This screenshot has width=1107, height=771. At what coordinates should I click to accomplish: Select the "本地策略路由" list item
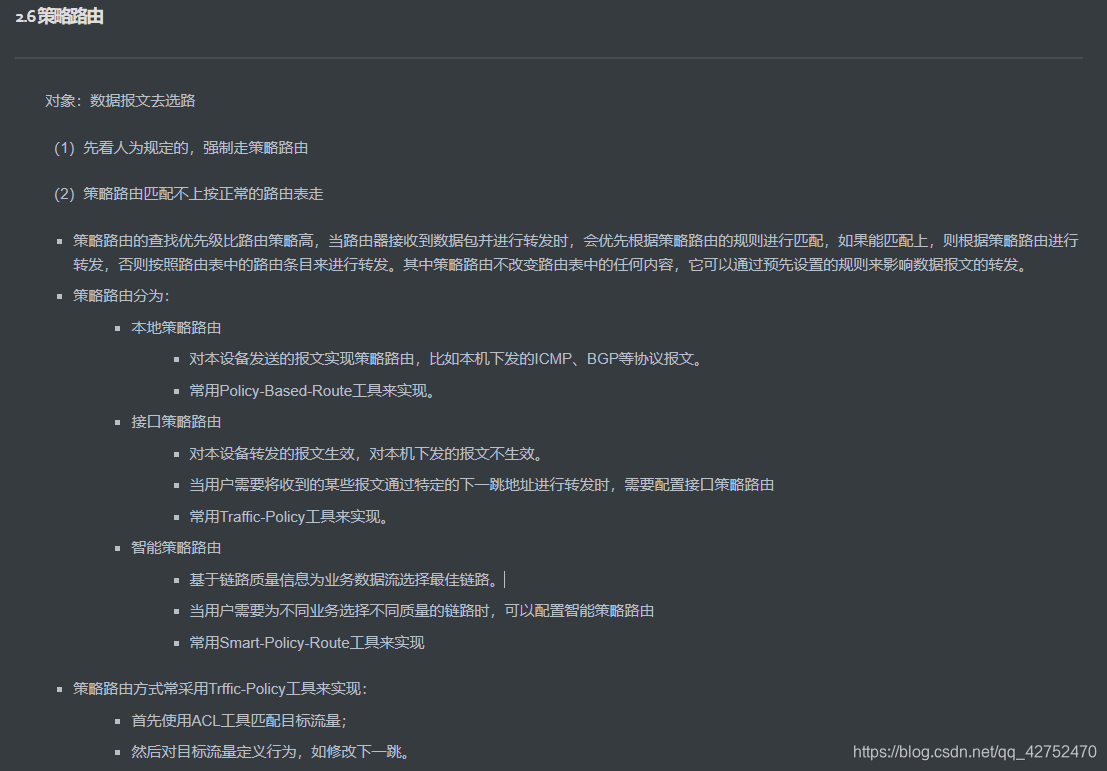tap(177, 327)
